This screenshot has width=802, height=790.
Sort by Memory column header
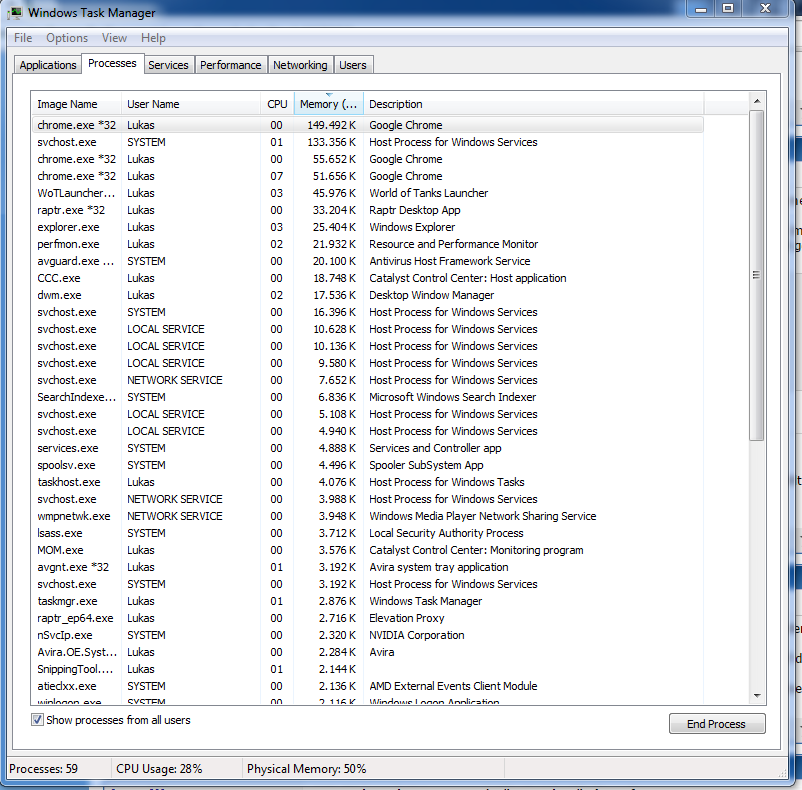(328, 104)
